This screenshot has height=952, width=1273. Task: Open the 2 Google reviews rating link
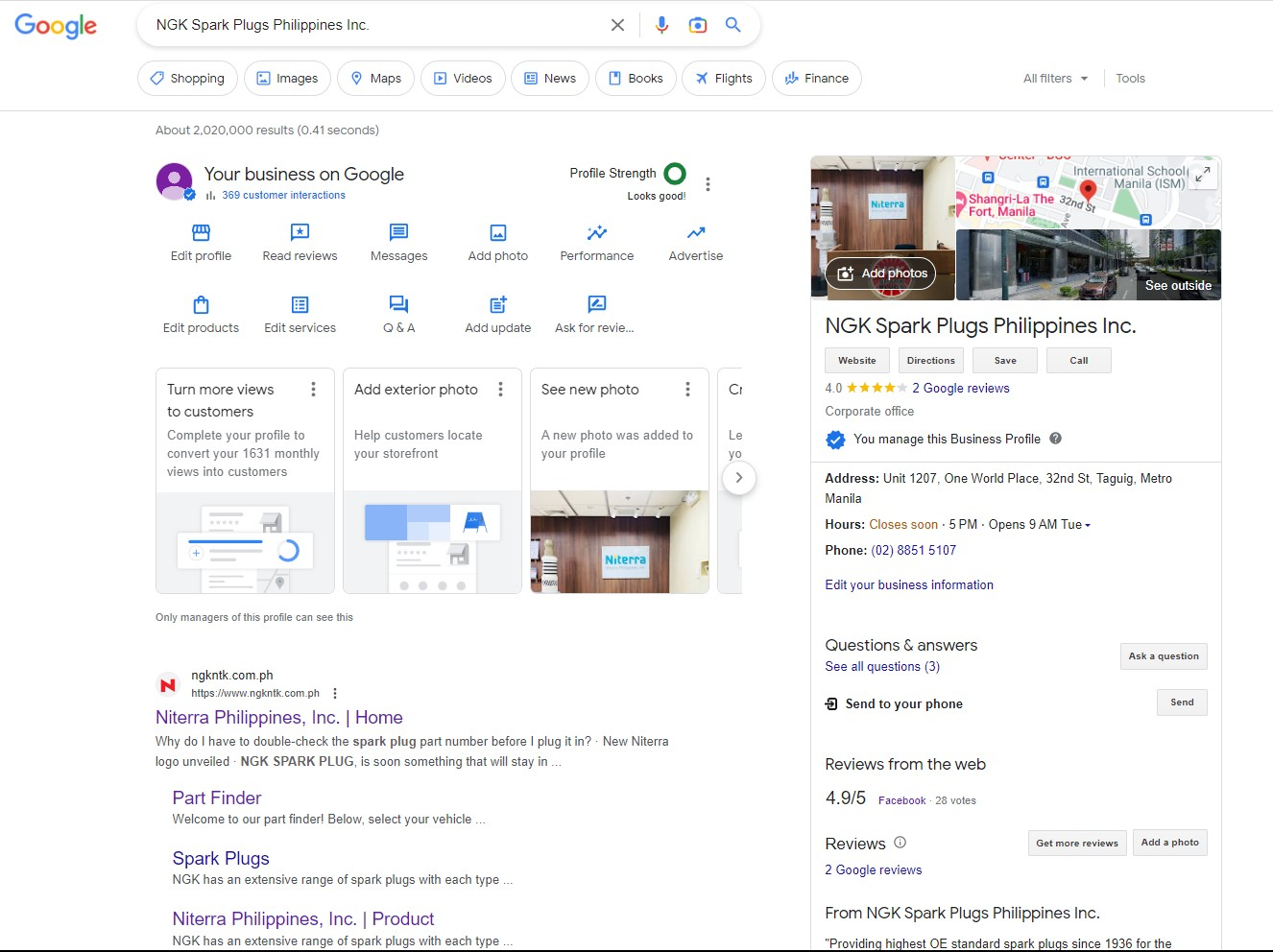click(x=961, y=389)
